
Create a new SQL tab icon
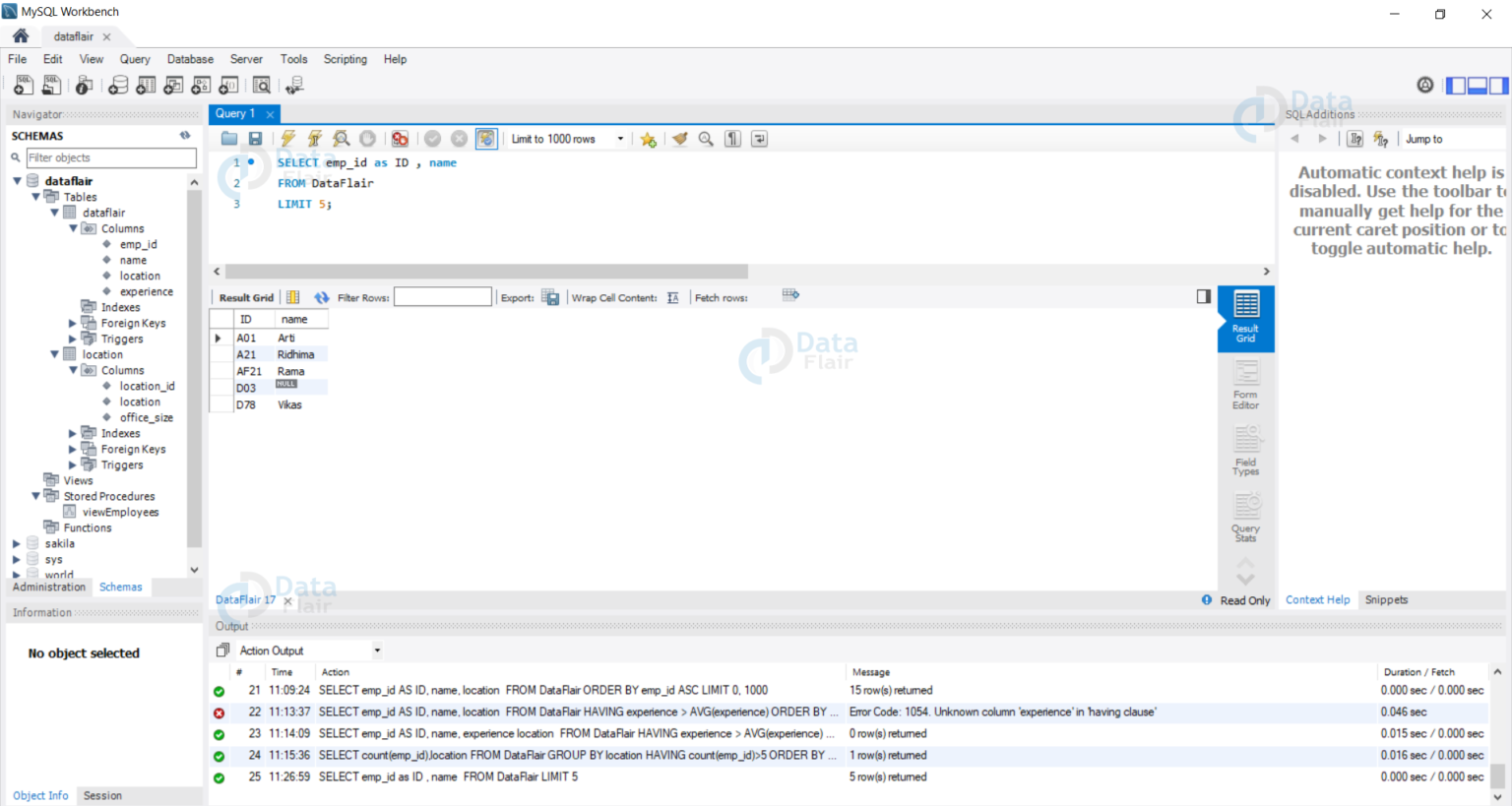[23, 86]
